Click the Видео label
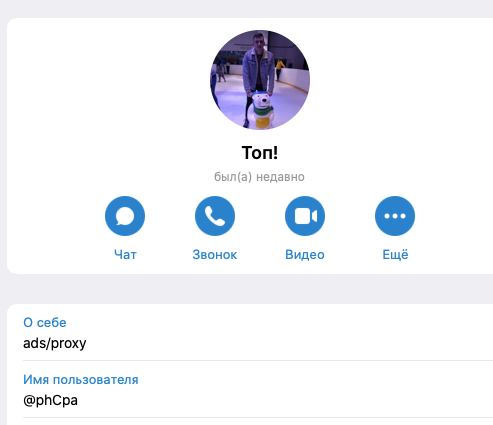This screenshot has height=425, width=493. (x=305, y=255)
